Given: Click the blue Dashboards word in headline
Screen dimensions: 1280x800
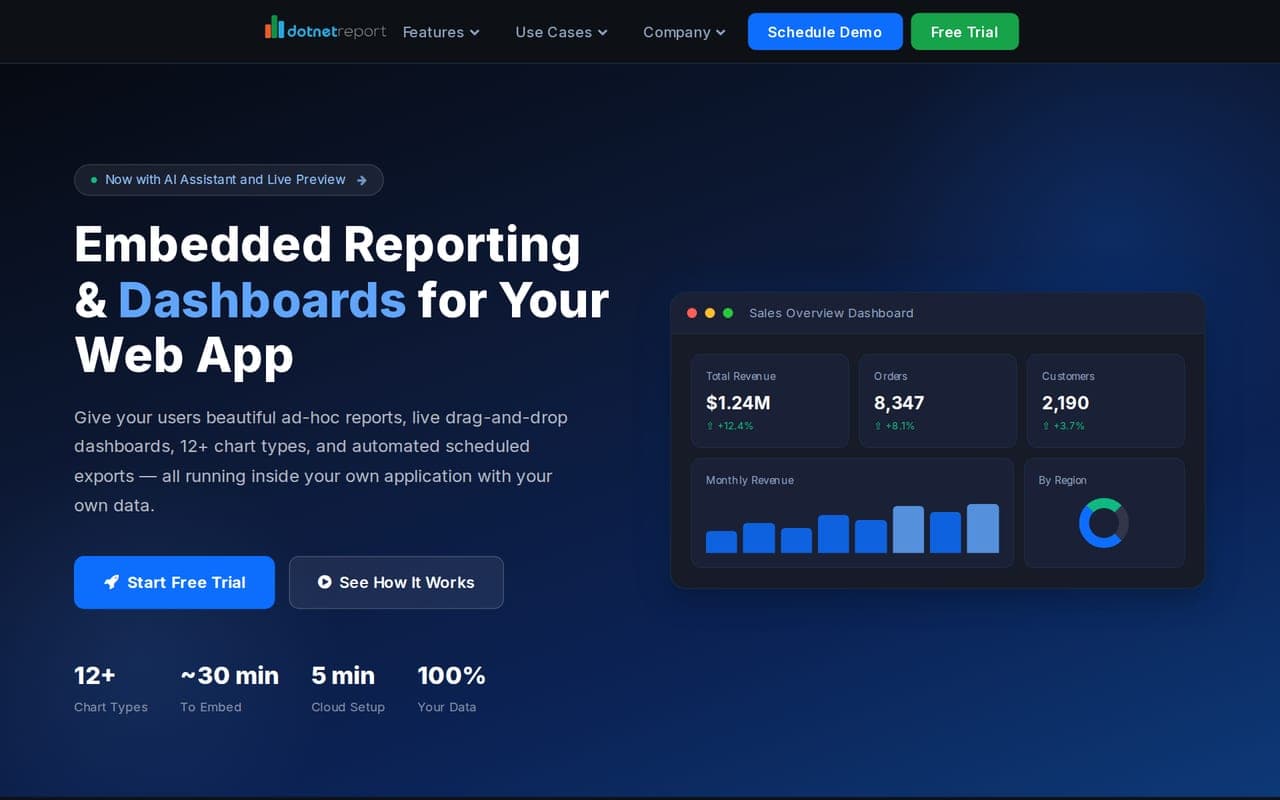Looking at the screenshot, I should 262,299.
